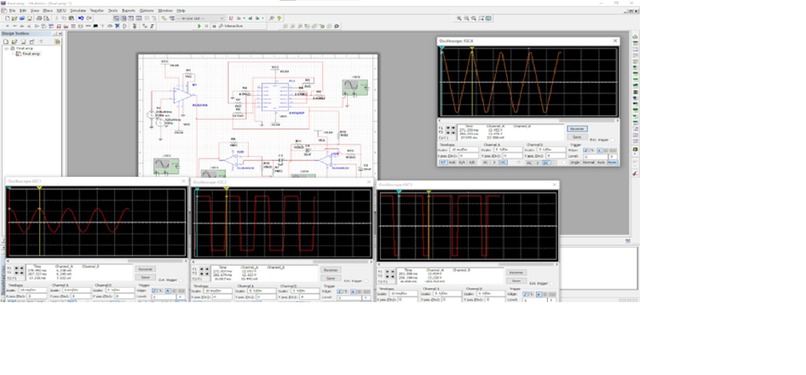Click the Timebase Scale field in Oscilloscope-XSC4
Image resolution: width=806 pixels, height=375 pixels.
[464, 149]
